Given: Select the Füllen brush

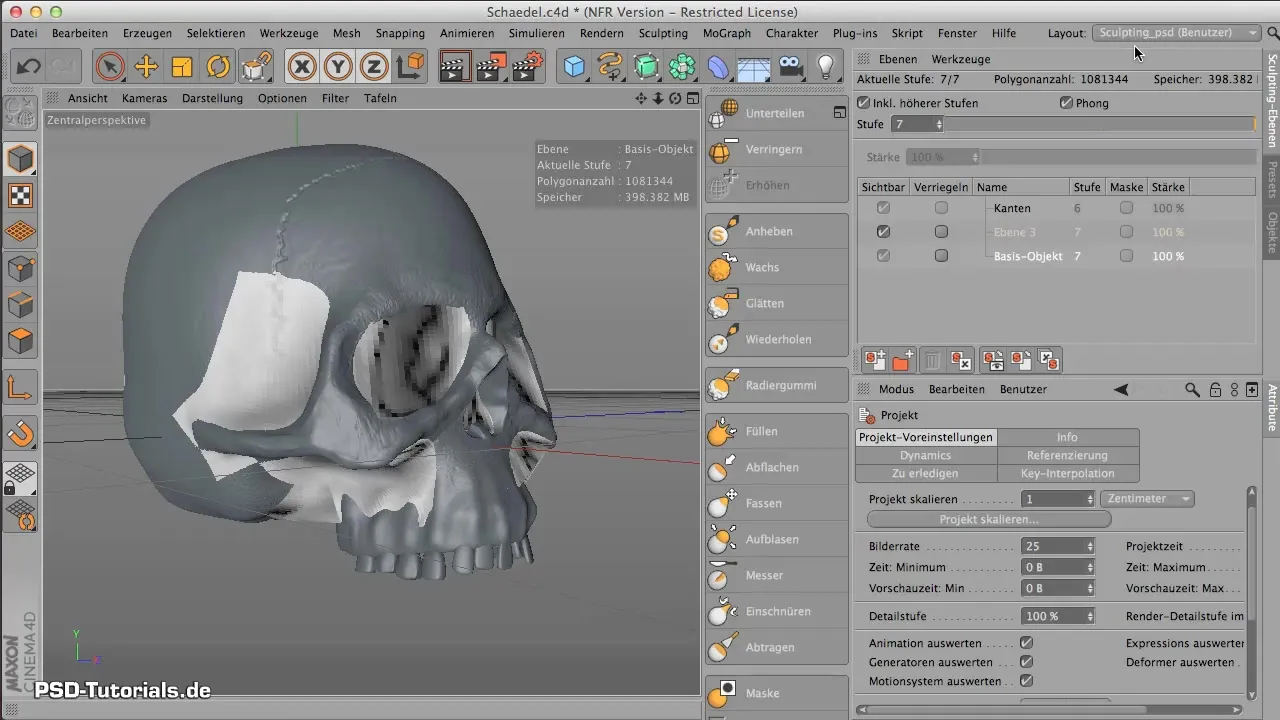Looking at the screenshot, I should point(777,431).
